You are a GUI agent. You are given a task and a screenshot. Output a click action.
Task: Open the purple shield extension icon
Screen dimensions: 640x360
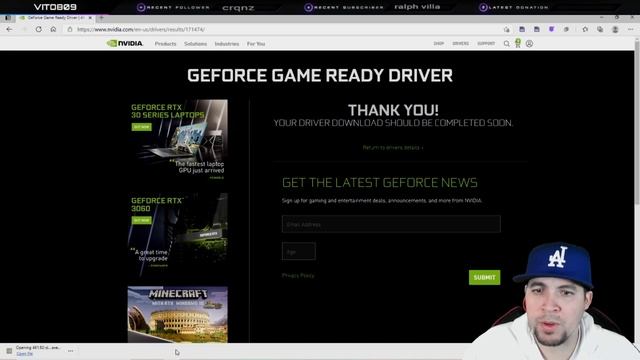click(551, 29)
